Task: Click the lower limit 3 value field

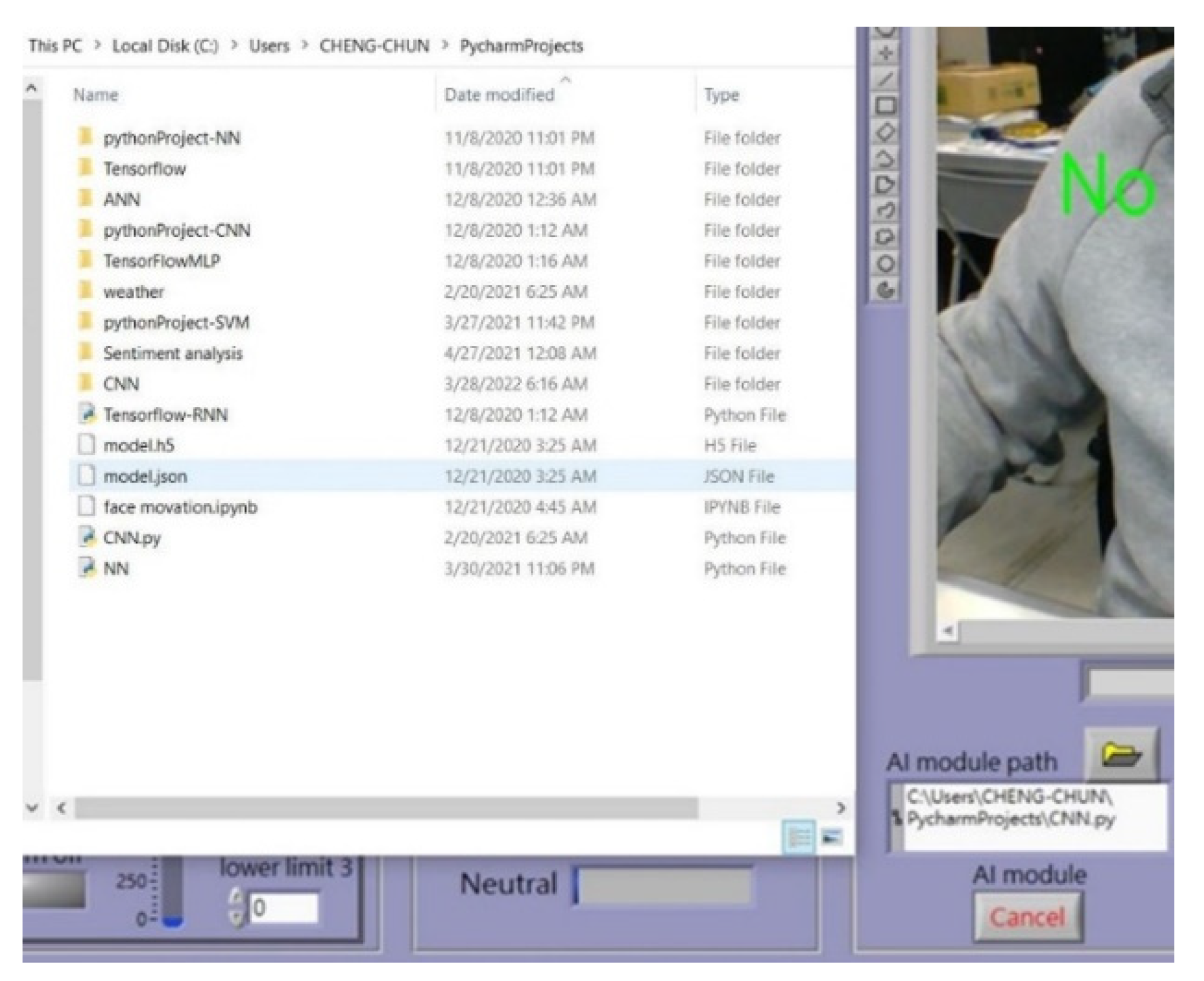Action: click(284, 908)
